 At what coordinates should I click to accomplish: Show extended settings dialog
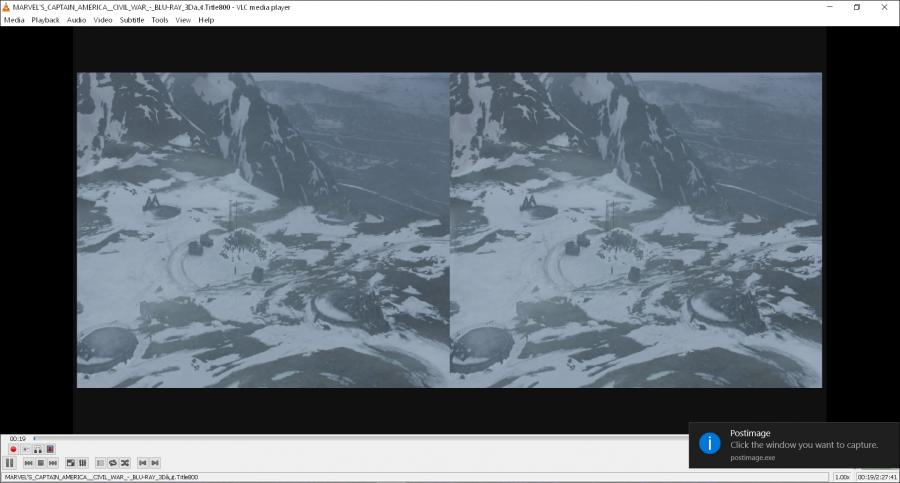(x=83, y=463)
